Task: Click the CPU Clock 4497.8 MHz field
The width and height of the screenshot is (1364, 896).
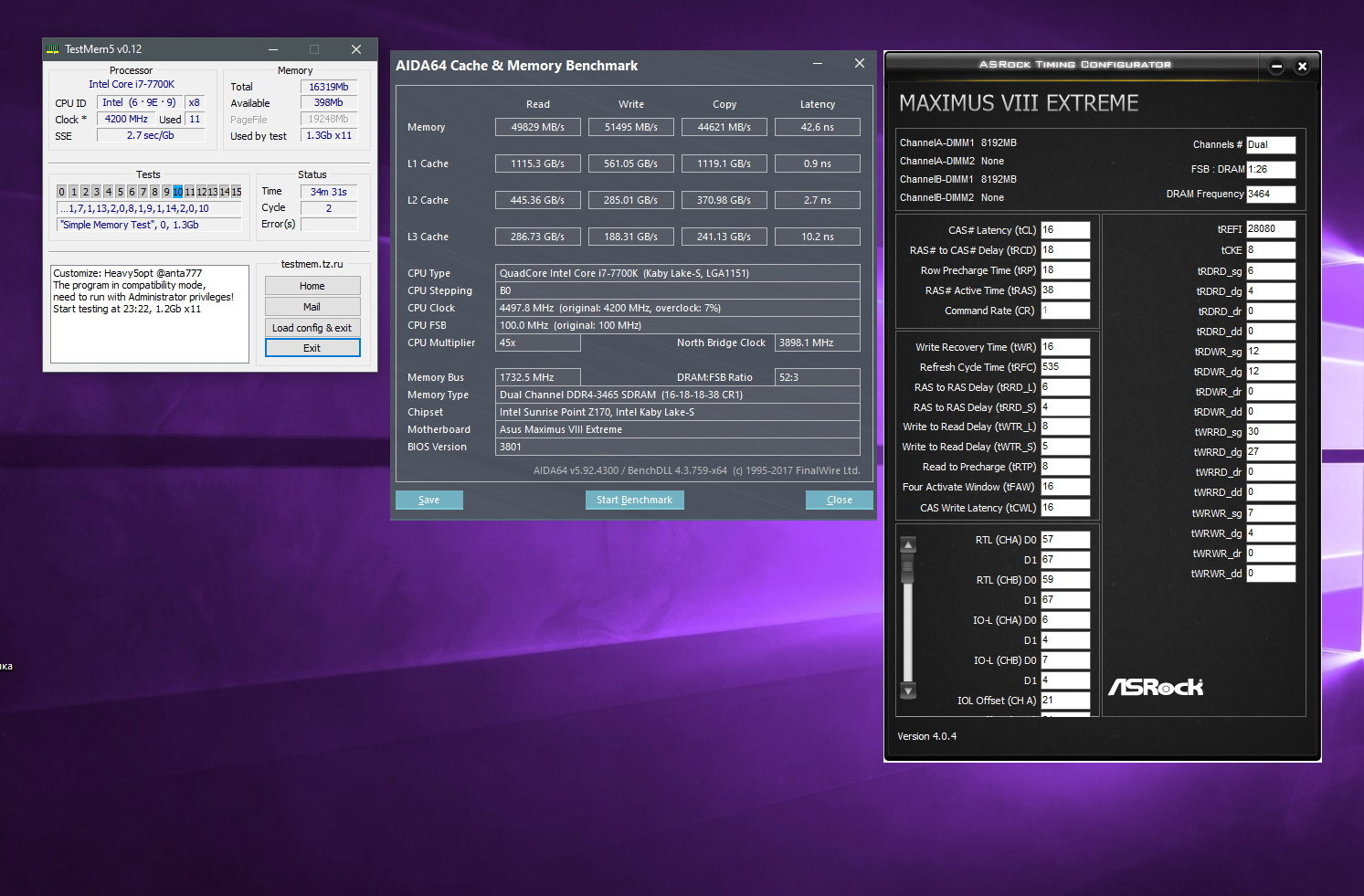Action: coord(678,308)
